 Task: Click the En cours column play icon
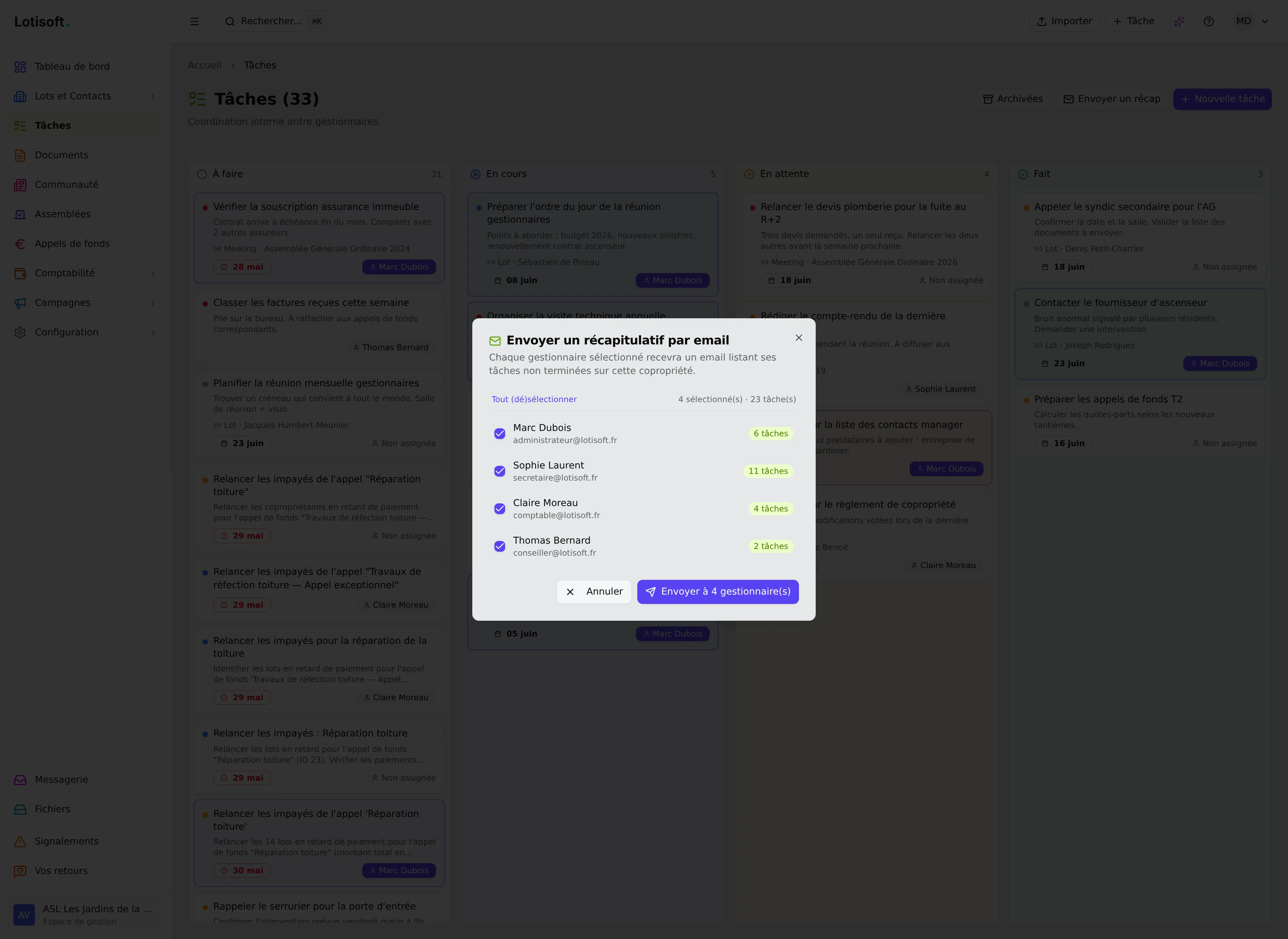pos(476,174)
